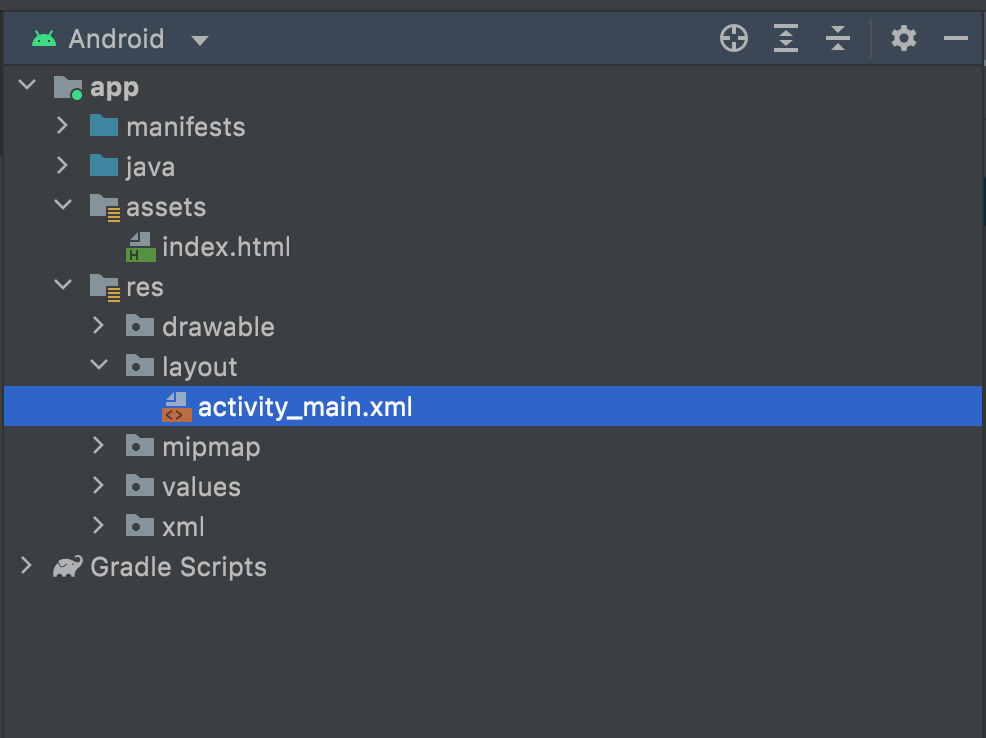Select the res label
Viewport: 986px width, 738px height.
pyautogui.click(x=145, y=288)
